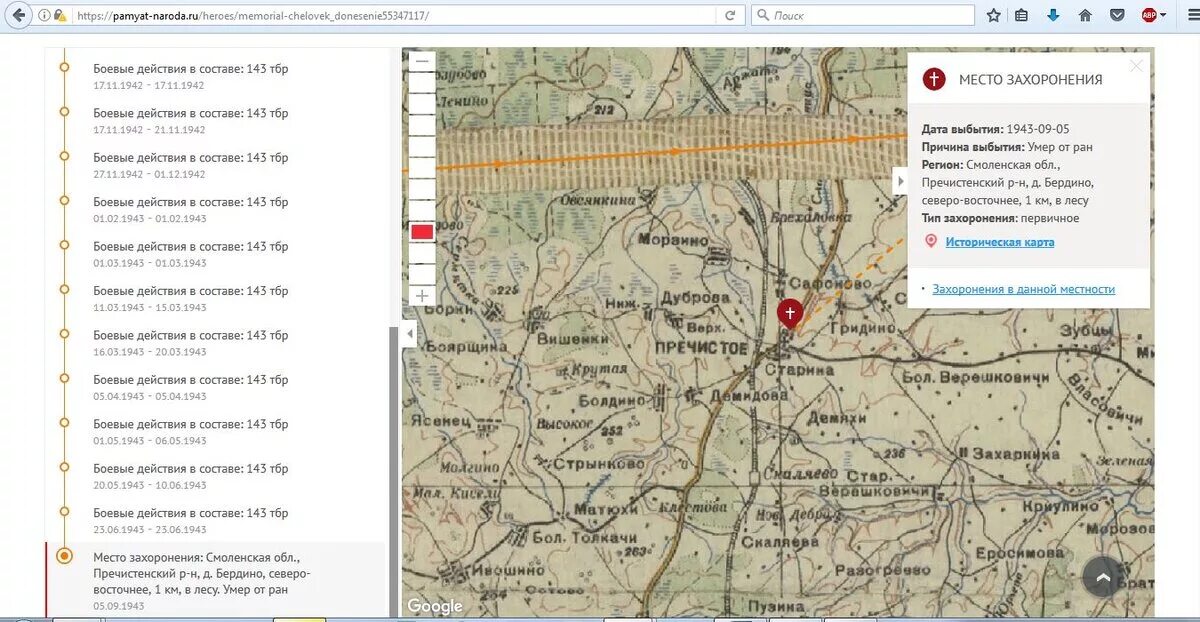Screen dimensions: 1200x622
Task: Click the burial cross icon in panel header
Action: tap(934, 79)
